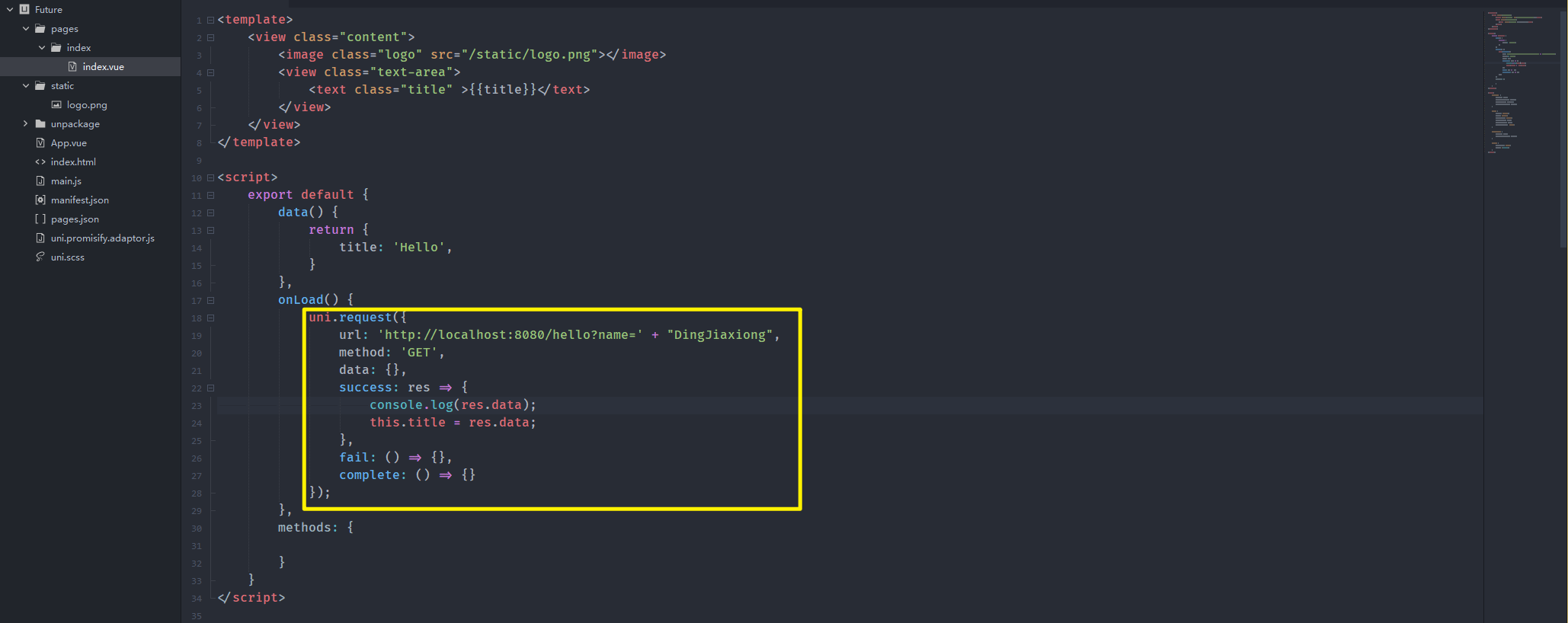The height and width of the screenshot is (623, 1568).
Task: Click the pages.json brackets icon
Action: pos(40,219)
